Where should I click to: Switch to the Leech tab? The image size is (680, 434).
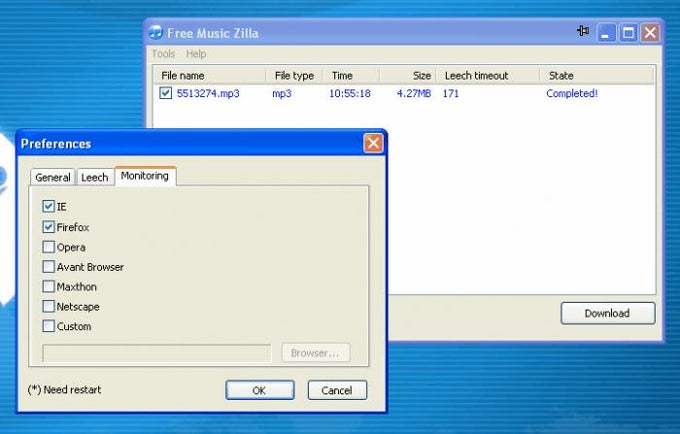[95, 177]
